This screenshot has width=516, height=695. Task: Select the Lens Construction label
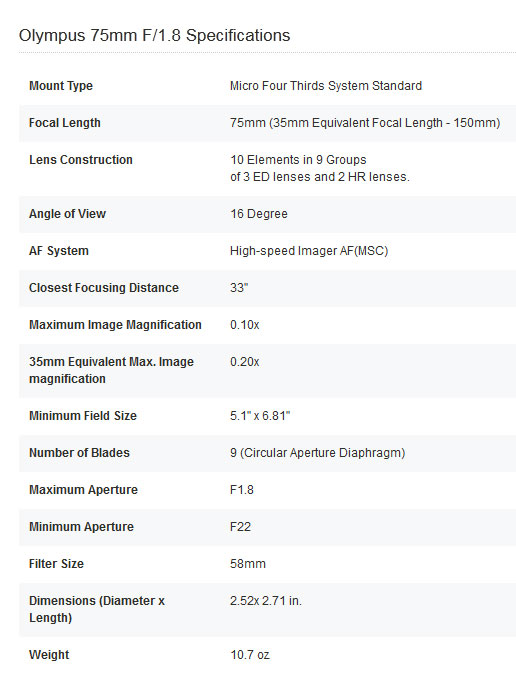point(81,160)
